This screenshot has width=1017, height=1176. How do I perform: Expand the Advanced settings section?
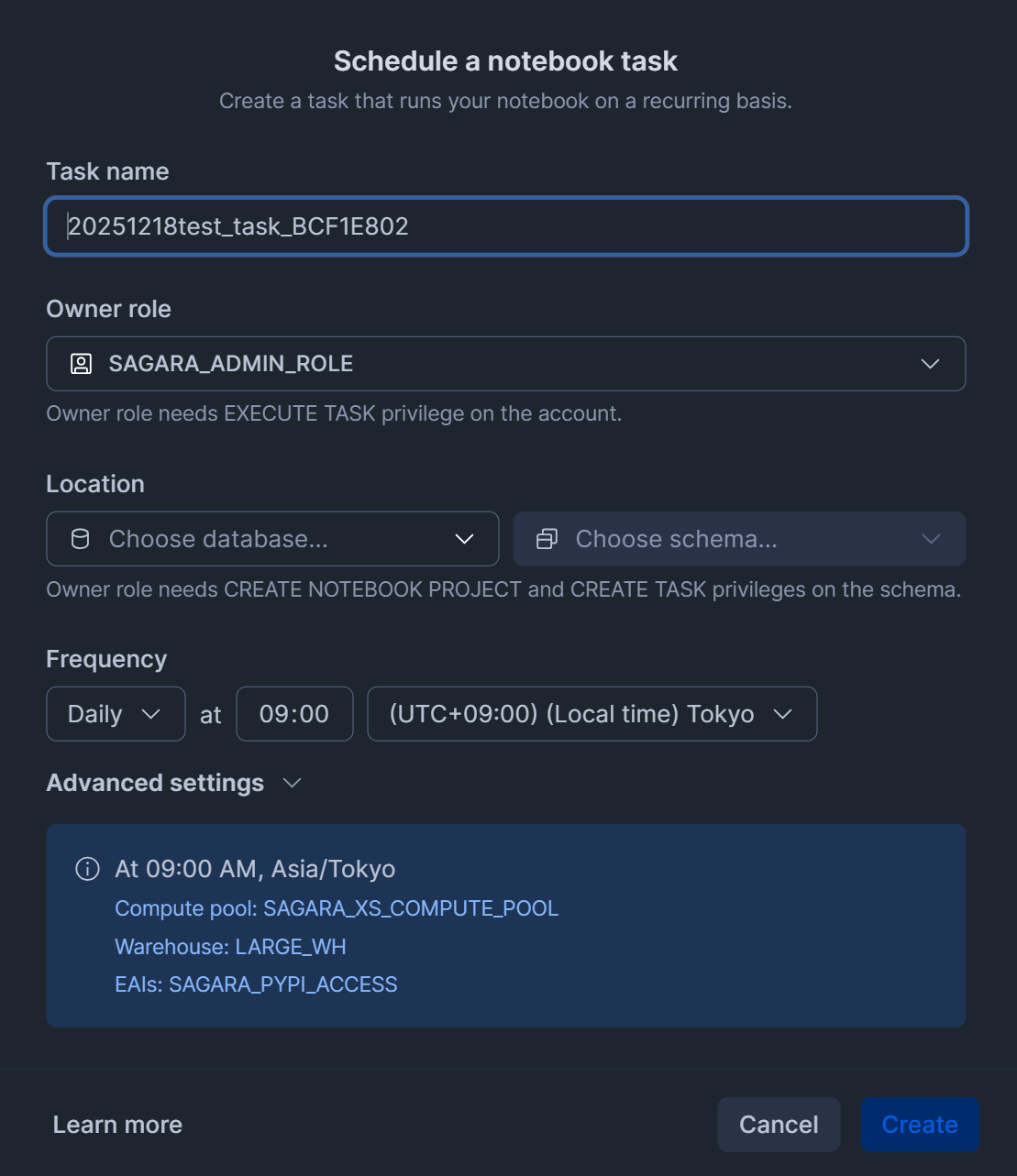coord(174,783)
